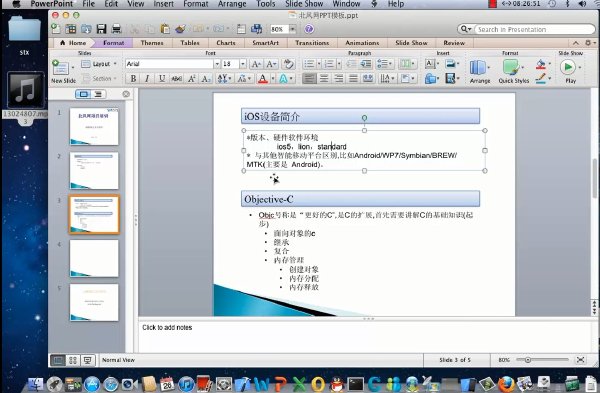Open the Transitions ribbon tab
Screen dimensions: 600x393
click(312, 43)
